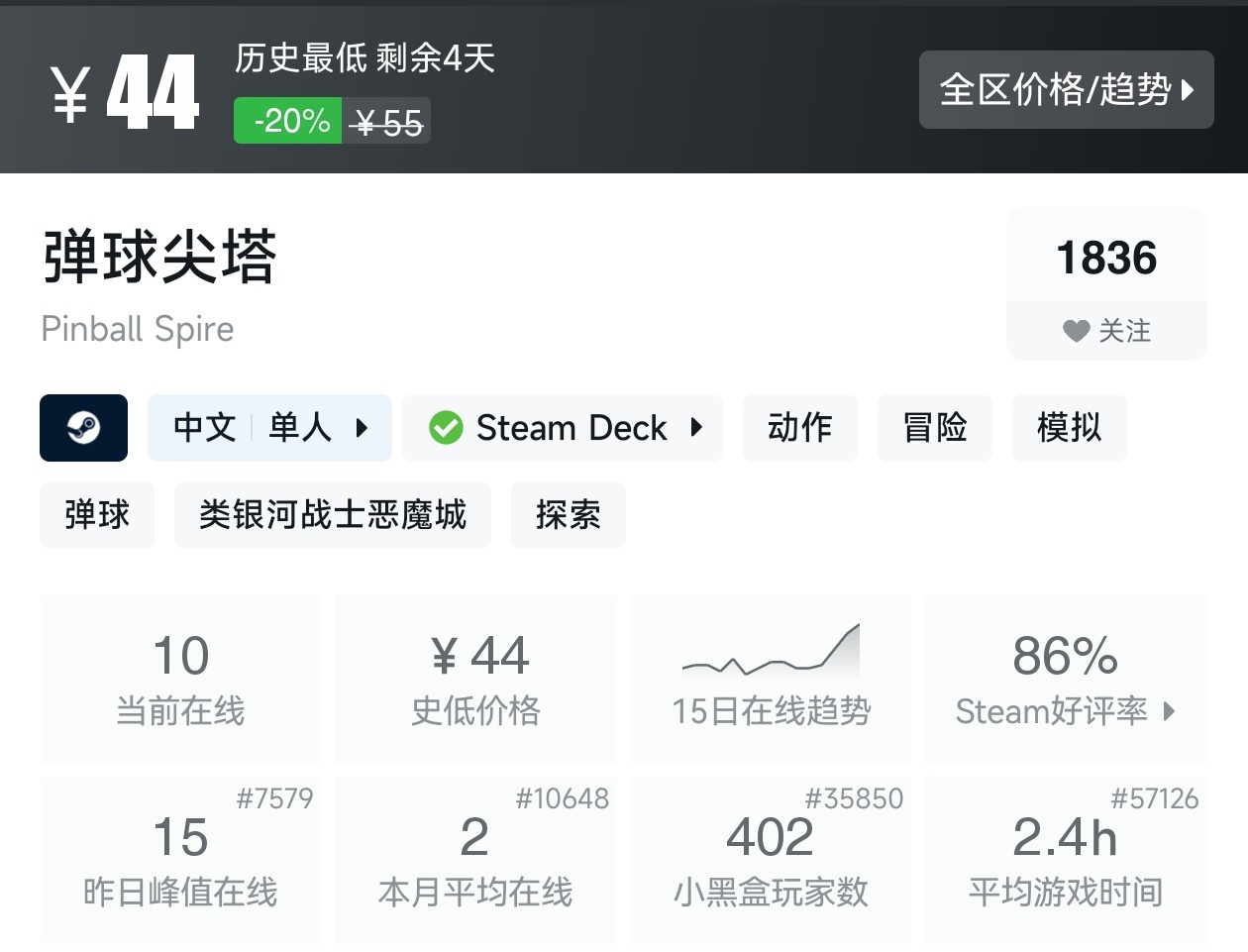This screenshot has height=952, width=1248.
Task: Open the Steam好评率 details arrow
Action: point(1170,711)
